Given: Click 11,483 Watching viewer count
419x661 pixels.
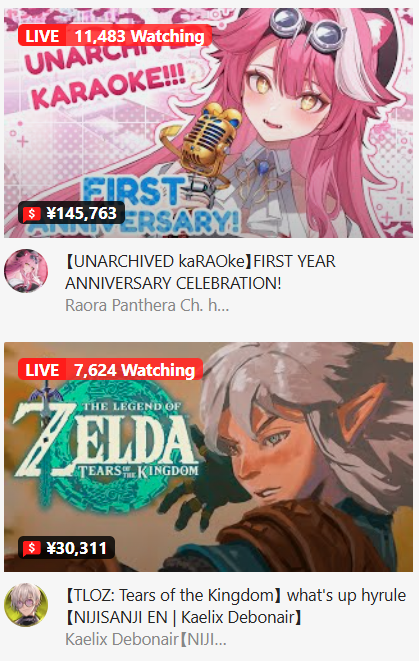Looking at the screenshot, I should click(x=139, y=36).
